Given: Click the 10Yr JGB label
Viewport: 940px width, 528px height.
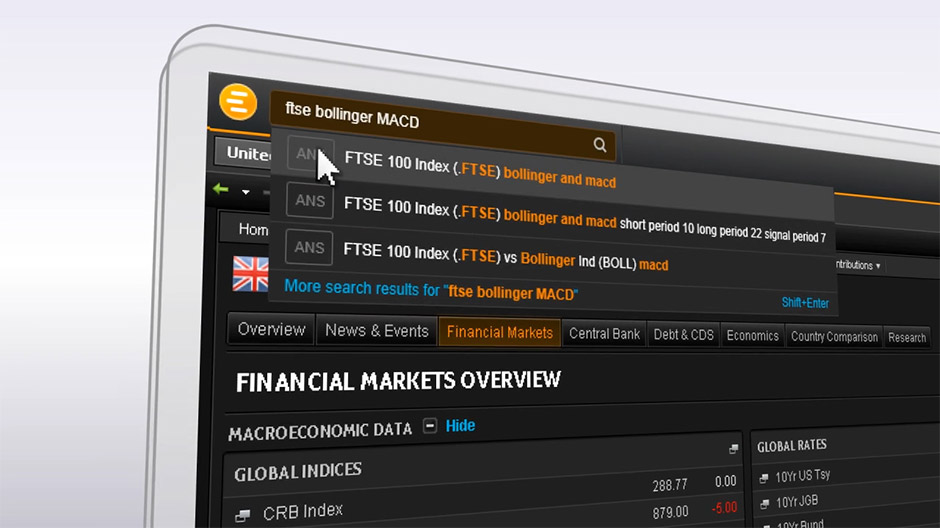Looking at the screenshot, I should [x=796, y=502].
